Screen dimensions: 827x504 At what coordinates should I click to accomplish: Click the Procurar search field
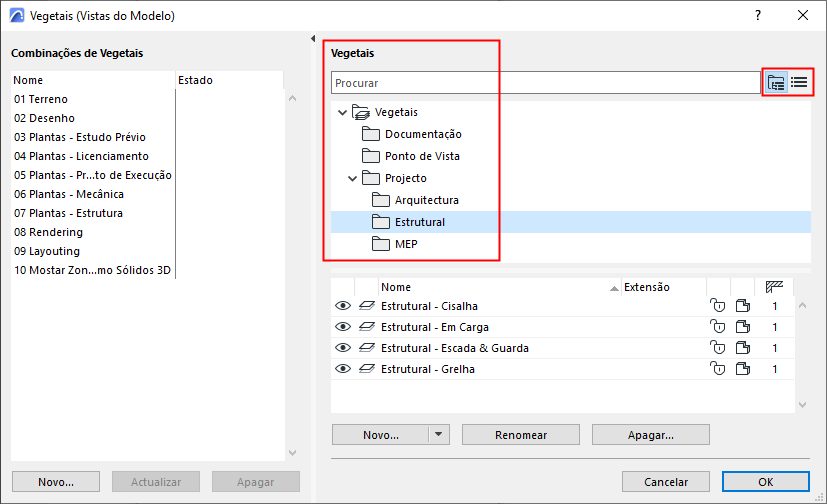(x=545, y=83)
